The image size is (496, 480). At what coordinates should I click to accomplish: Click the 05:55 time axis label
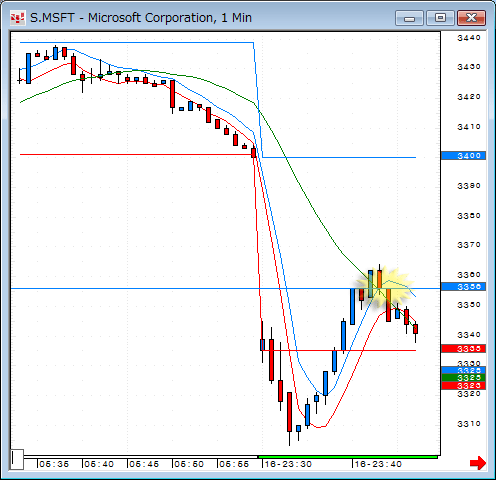(234, 464)
